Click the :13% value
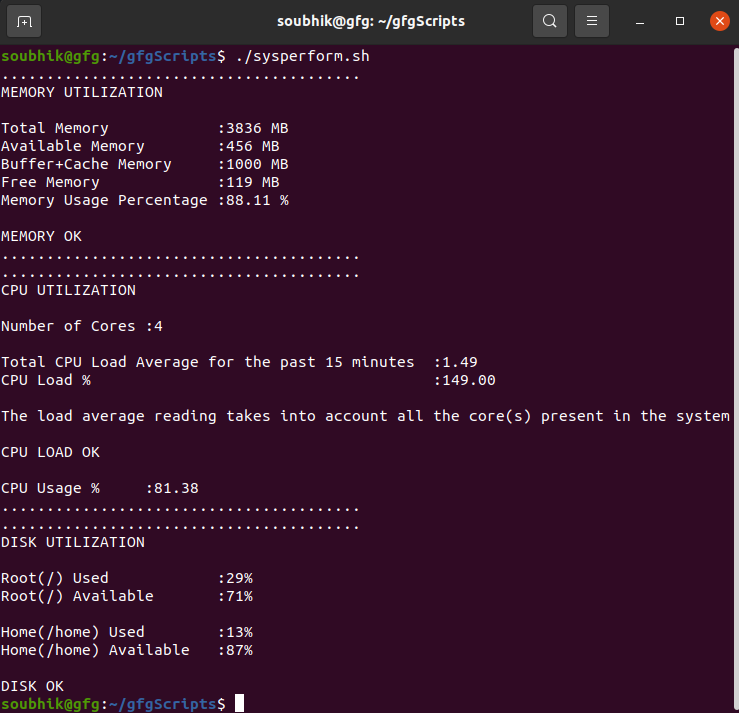This screenshot has width=739, height=713. [235, 632]
